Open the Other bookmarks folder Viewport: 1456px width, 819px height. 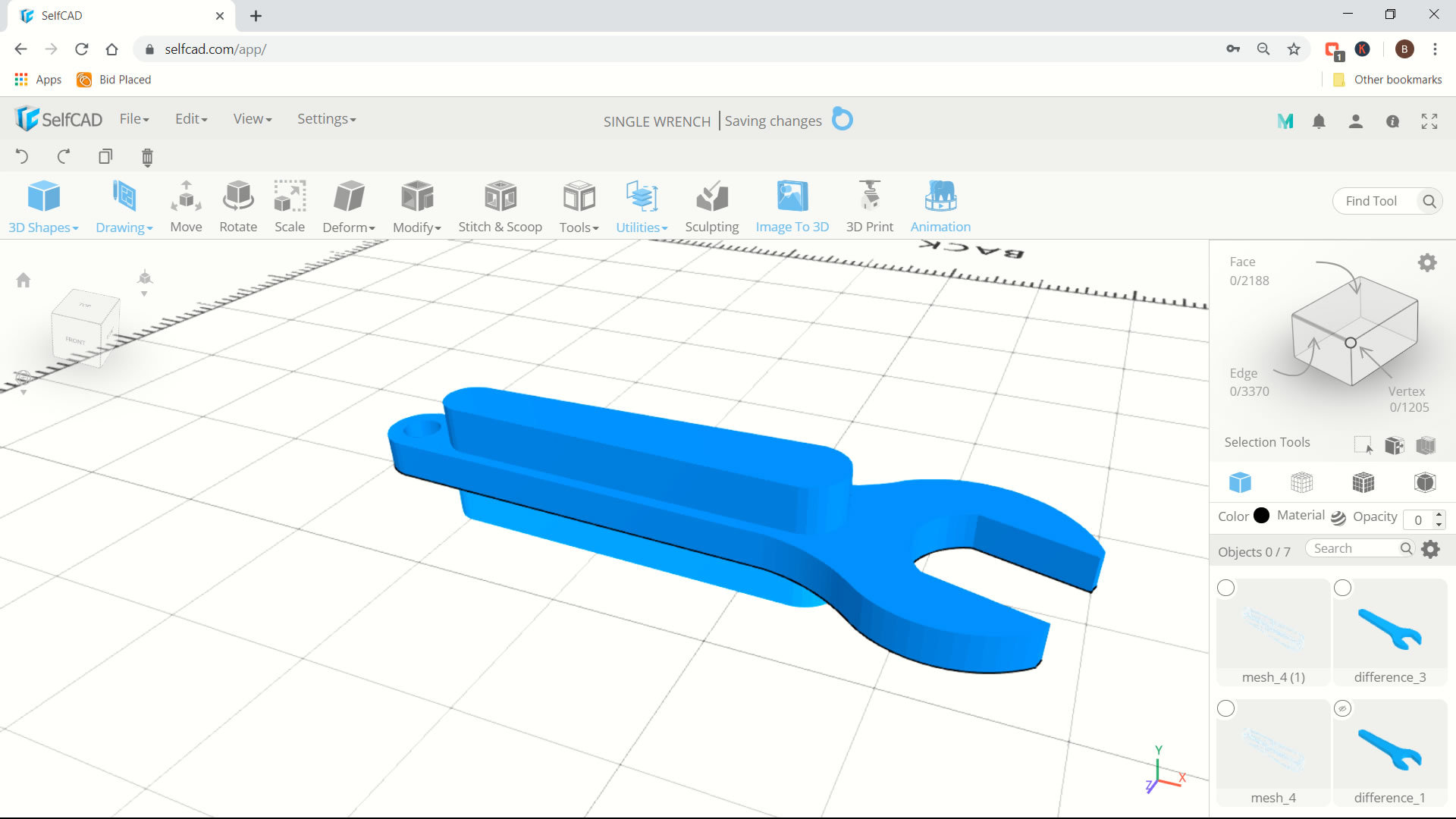1387,80
